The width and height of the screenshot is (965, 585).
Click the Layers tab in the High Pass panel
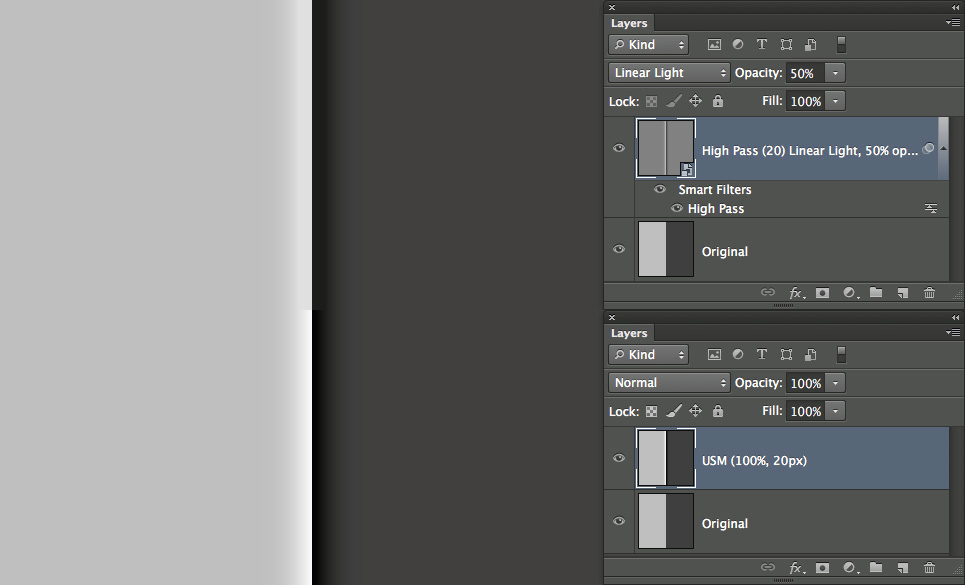tap(629, 23)
